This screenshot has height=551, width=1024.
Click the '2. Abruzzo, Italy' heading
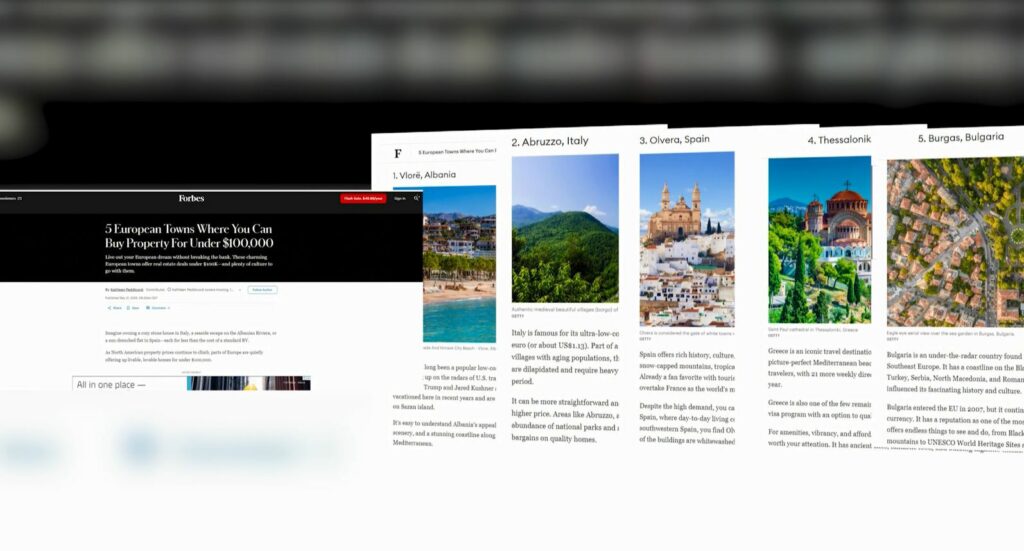(x=550, y=141)
